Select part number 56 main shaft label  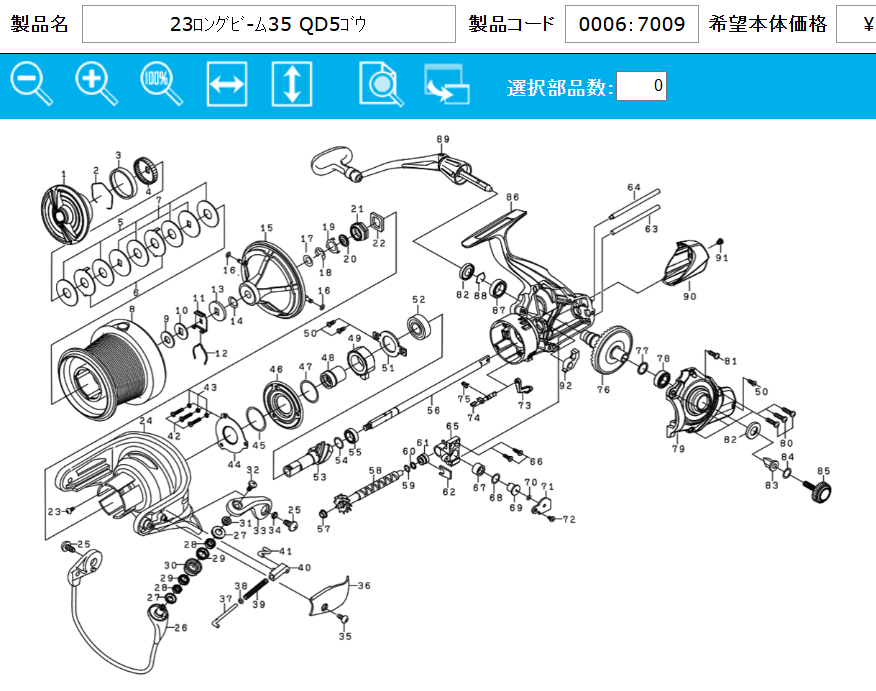[x=434, y=411]
